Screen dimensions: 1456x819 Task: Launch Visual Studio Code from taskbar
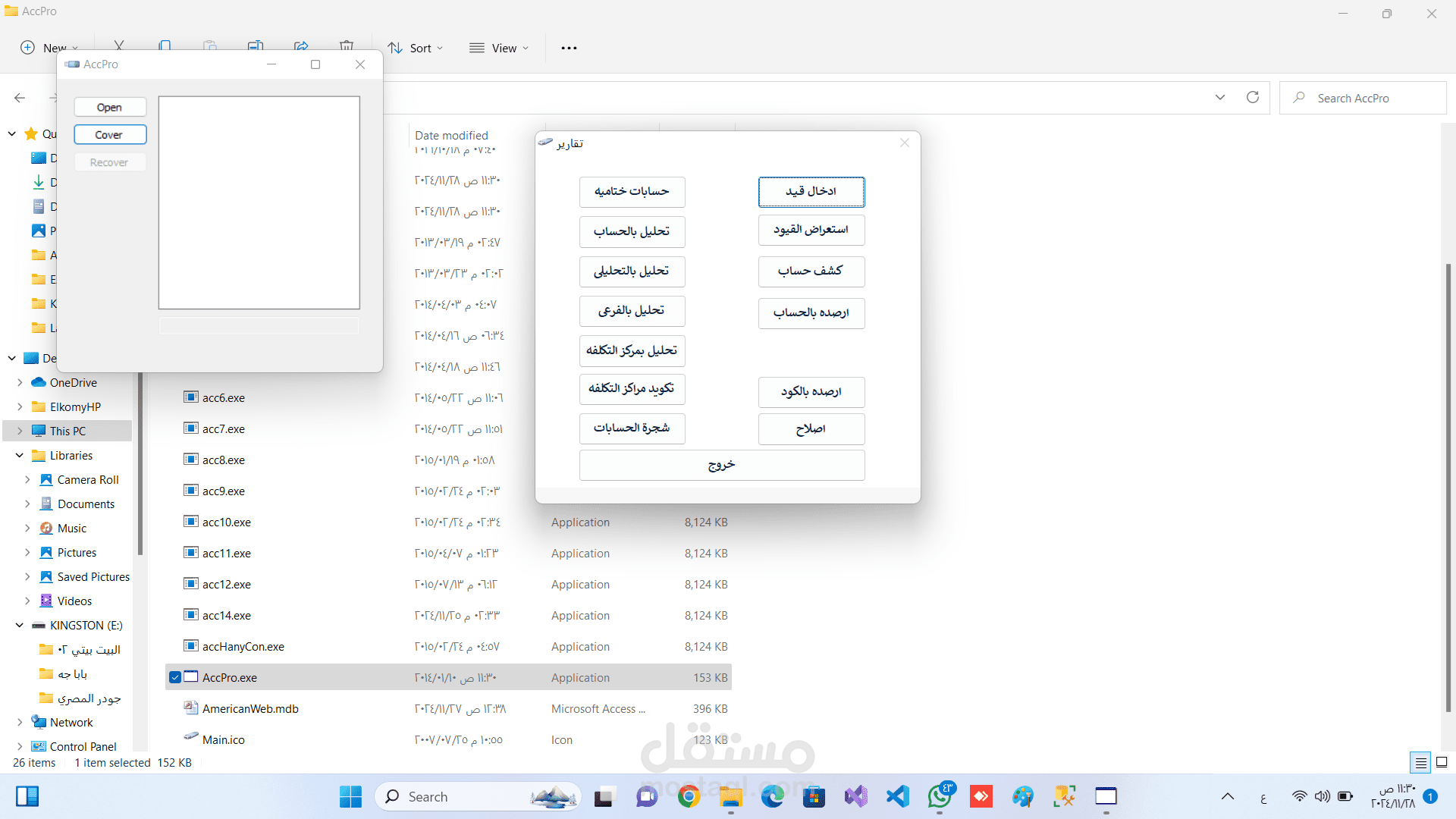pos(898,796)
